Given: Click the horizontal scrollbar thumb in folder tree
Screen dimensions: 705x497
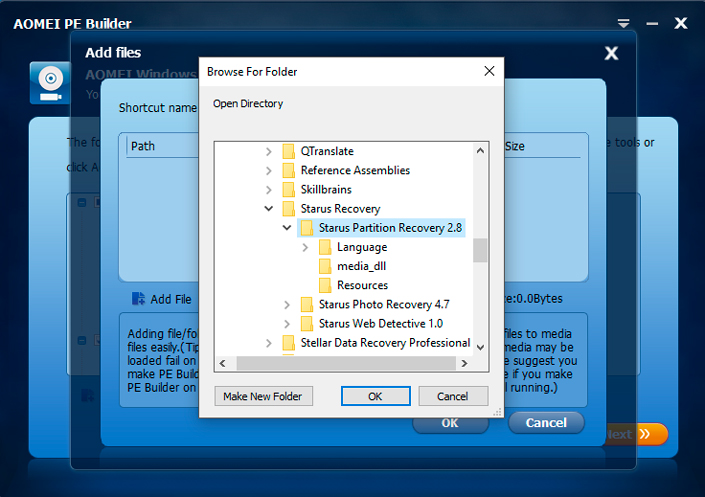Looking at the screenshot, I should [346, 363].
